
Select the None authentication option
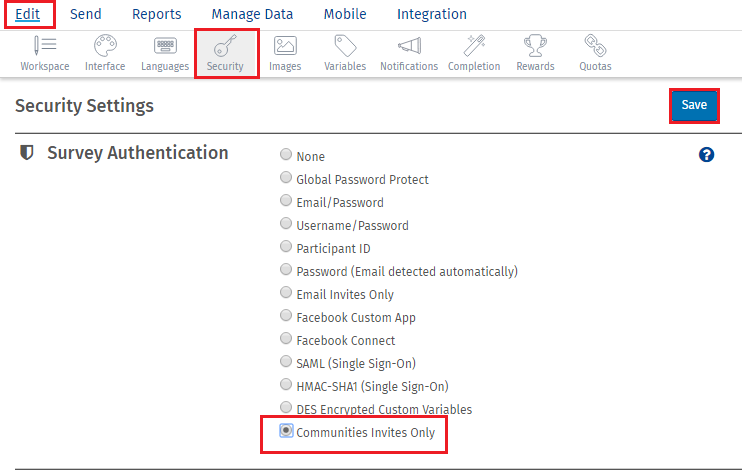pyautogui.click(x=287, y=155)
